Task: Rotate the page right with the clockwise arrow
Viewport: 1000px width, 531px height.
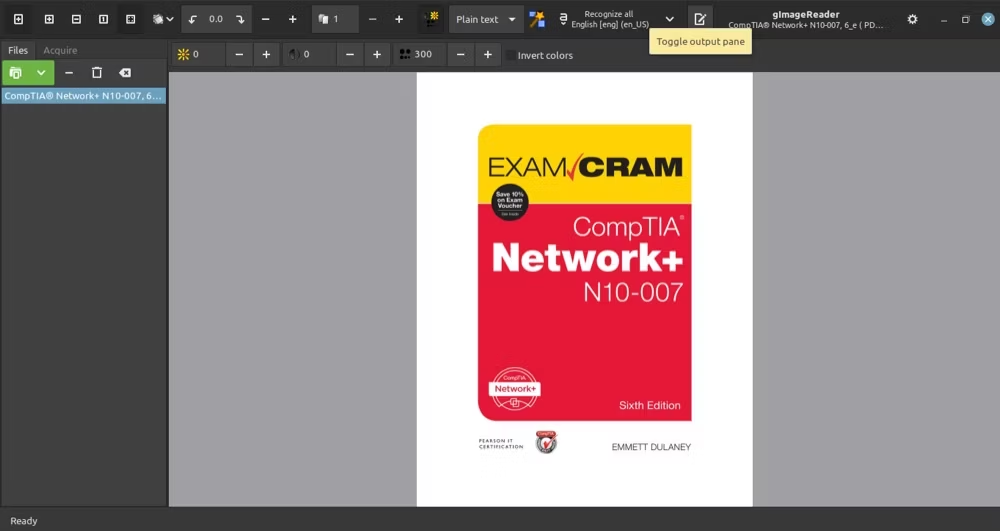Action: 240,19
